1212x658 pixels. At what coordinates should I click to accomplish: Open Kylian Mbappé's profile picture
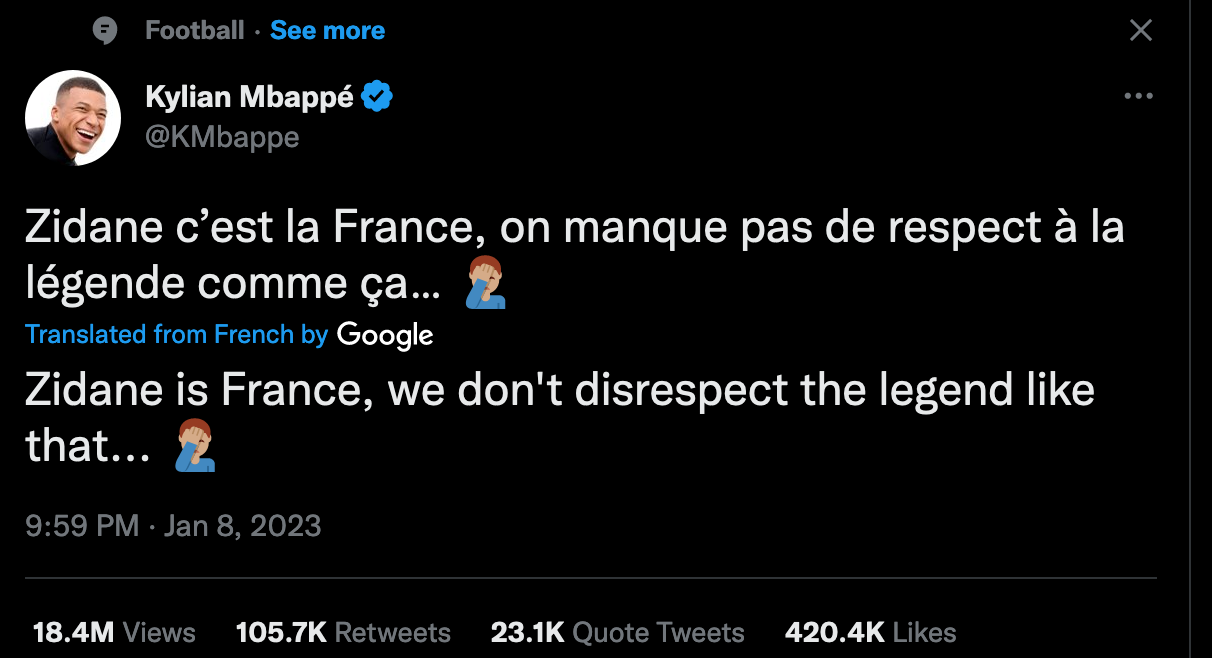pos(73,119)
